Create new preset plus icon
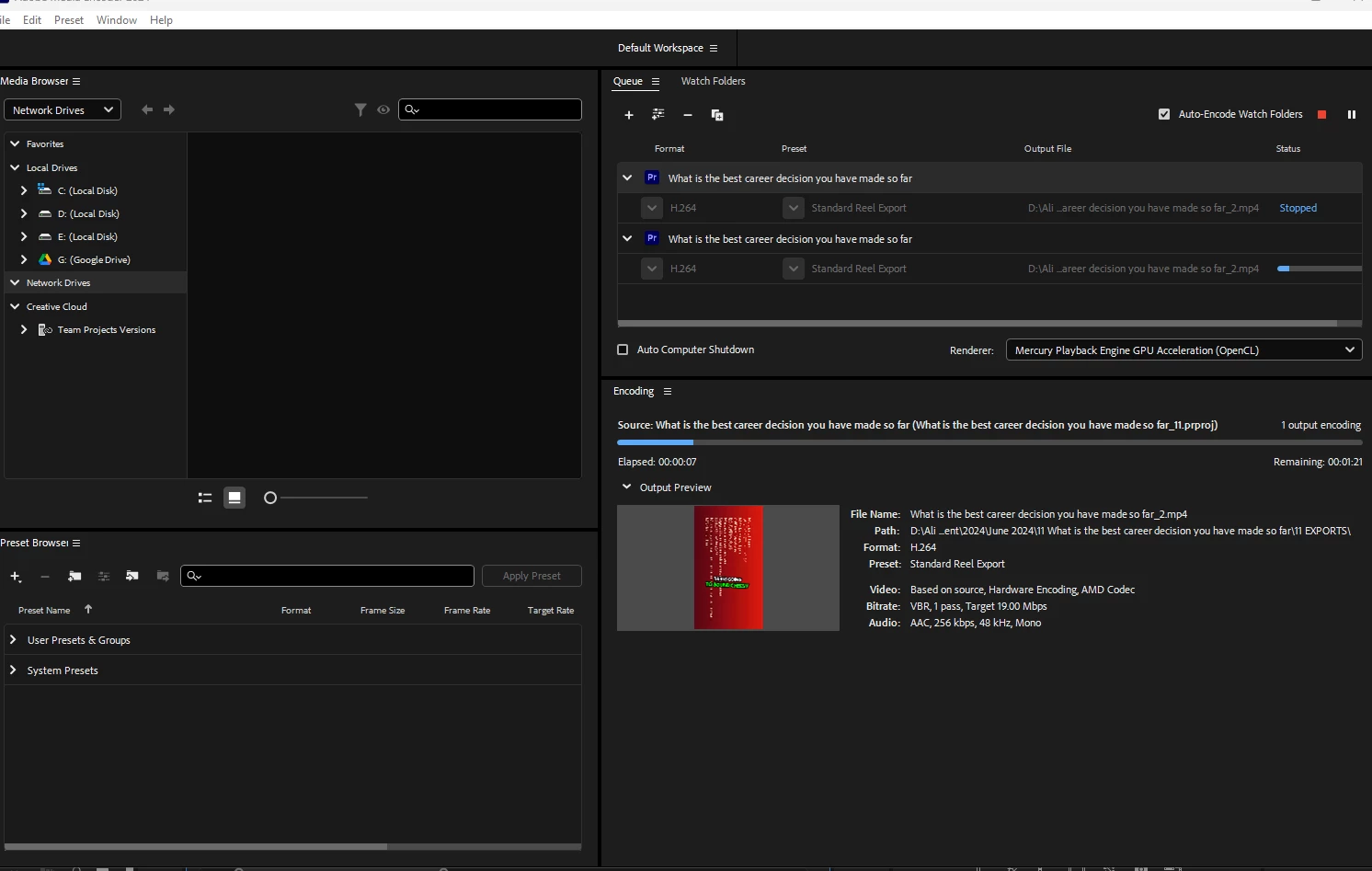Viewport: 1372px width, 871px height. (x=16, y=577)
